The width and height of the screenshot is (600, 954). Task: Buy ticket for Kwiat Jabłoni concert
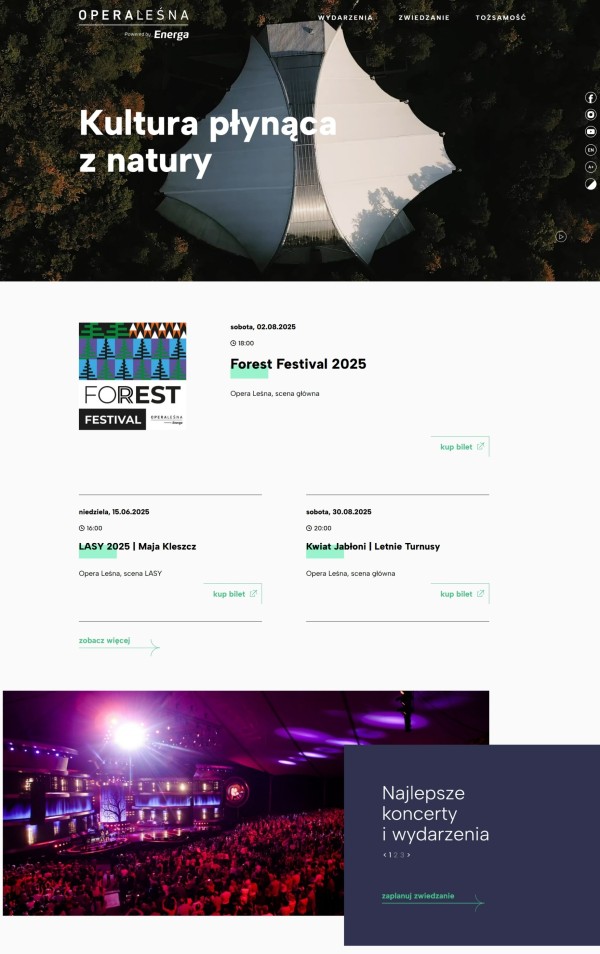click(461, 594)
